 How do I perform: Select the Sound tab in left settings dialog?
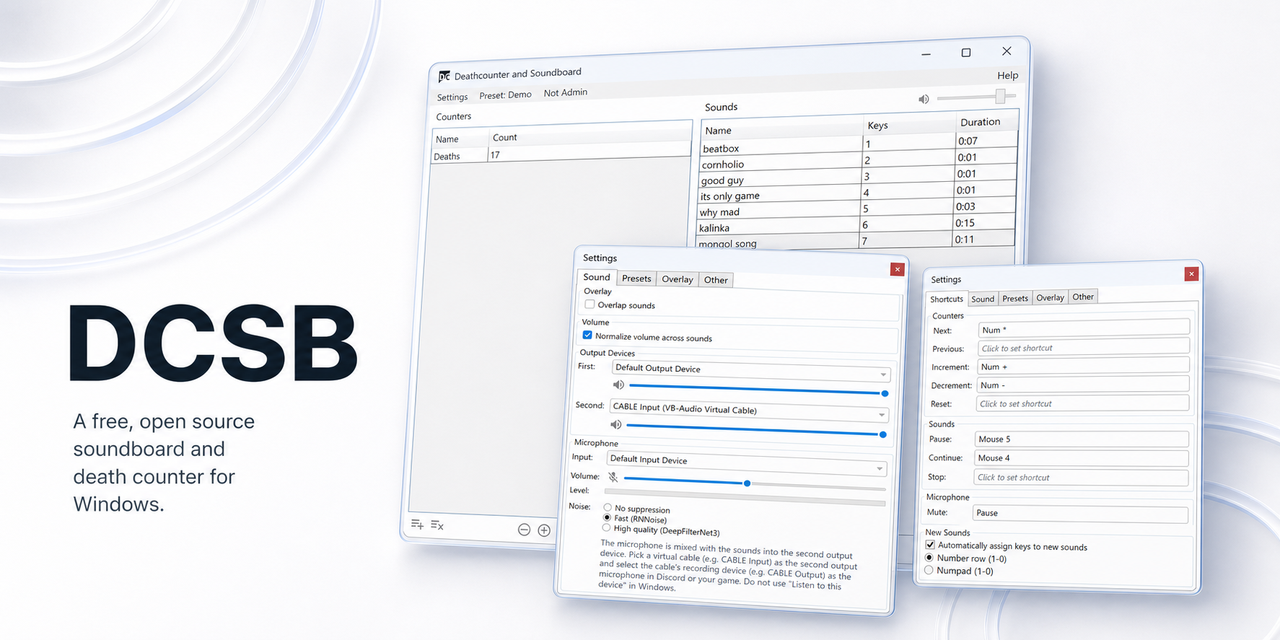click(597, 277)
